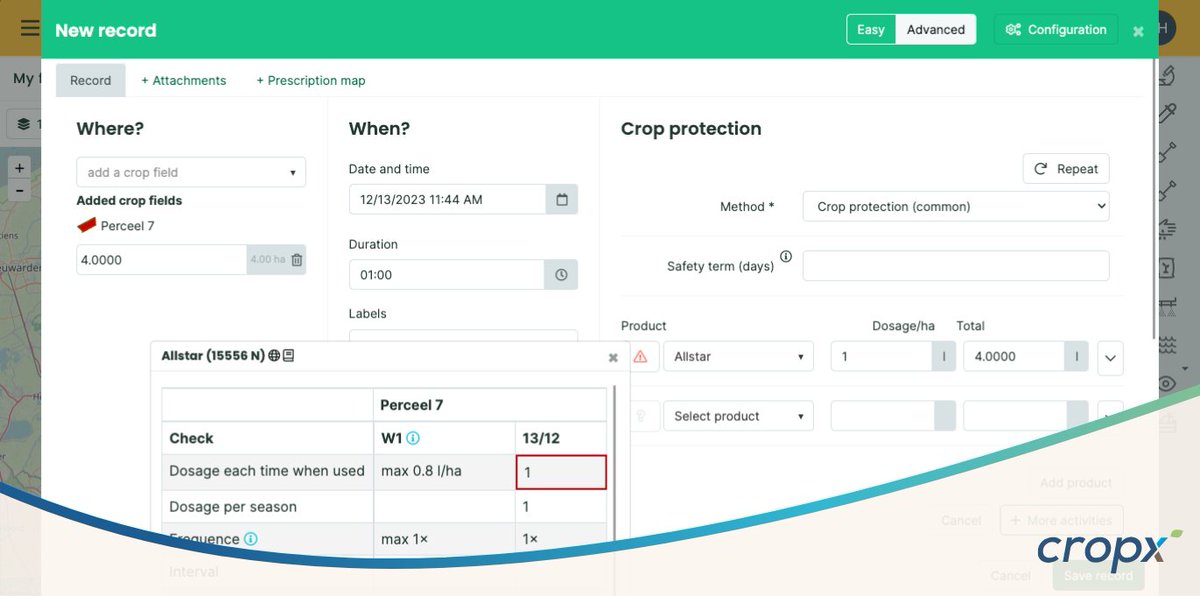Viewport: 1200px width, 596px height.
Task: Select the Record tab
Action: coord(90,80)
